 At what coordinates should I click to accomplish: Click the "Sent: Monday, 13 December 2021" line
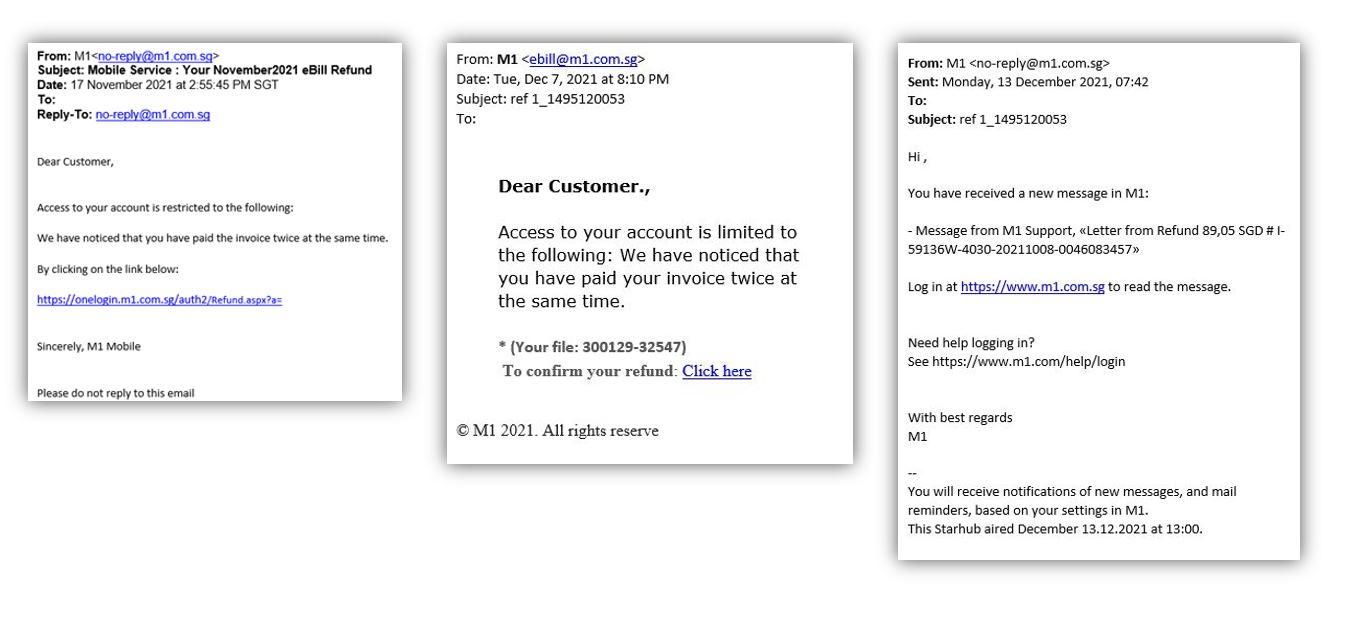click(1028, 82)
